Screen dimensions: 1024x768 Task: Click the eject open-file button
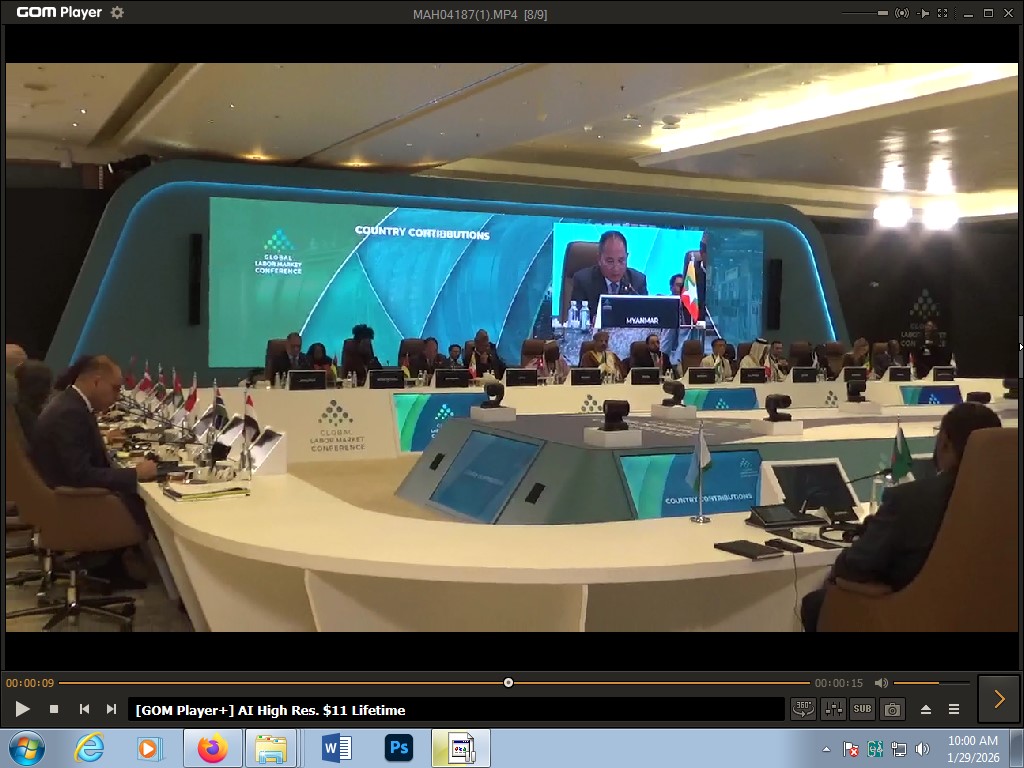click(926, 709)
